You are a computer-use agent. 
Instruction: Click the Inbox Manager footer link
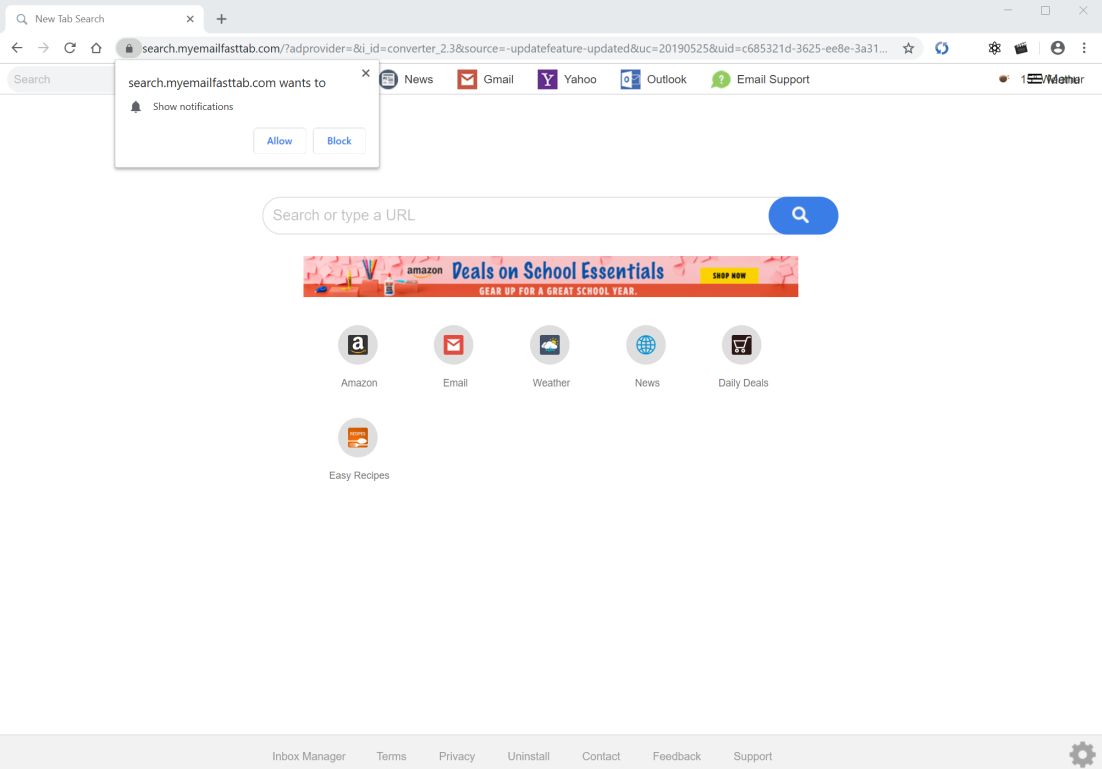[x=309, y=756]
